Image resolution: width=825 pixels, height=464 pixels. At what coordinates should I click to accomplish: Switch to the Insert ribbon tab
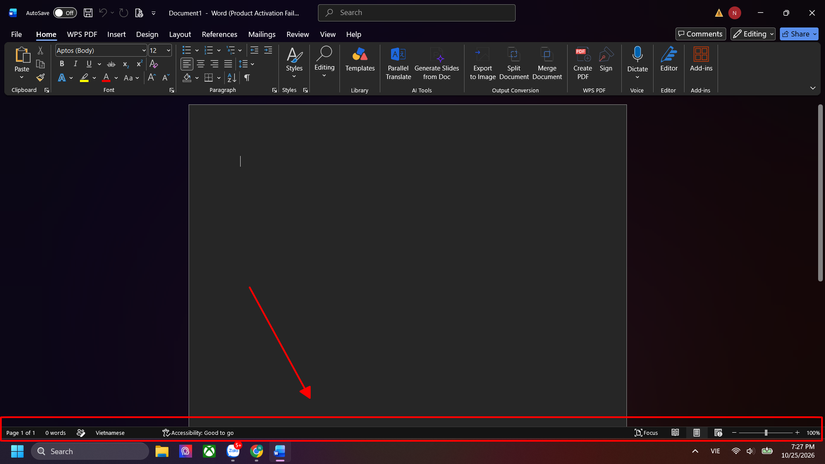point(116,34)
